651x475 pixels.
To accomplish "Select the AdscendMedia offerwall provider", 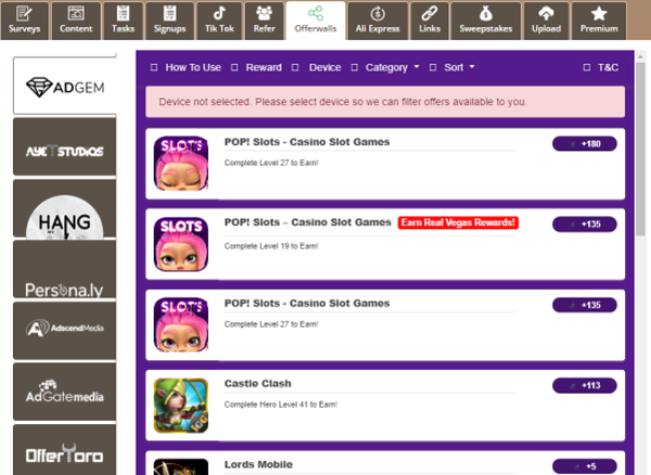I will click(65, 331).
